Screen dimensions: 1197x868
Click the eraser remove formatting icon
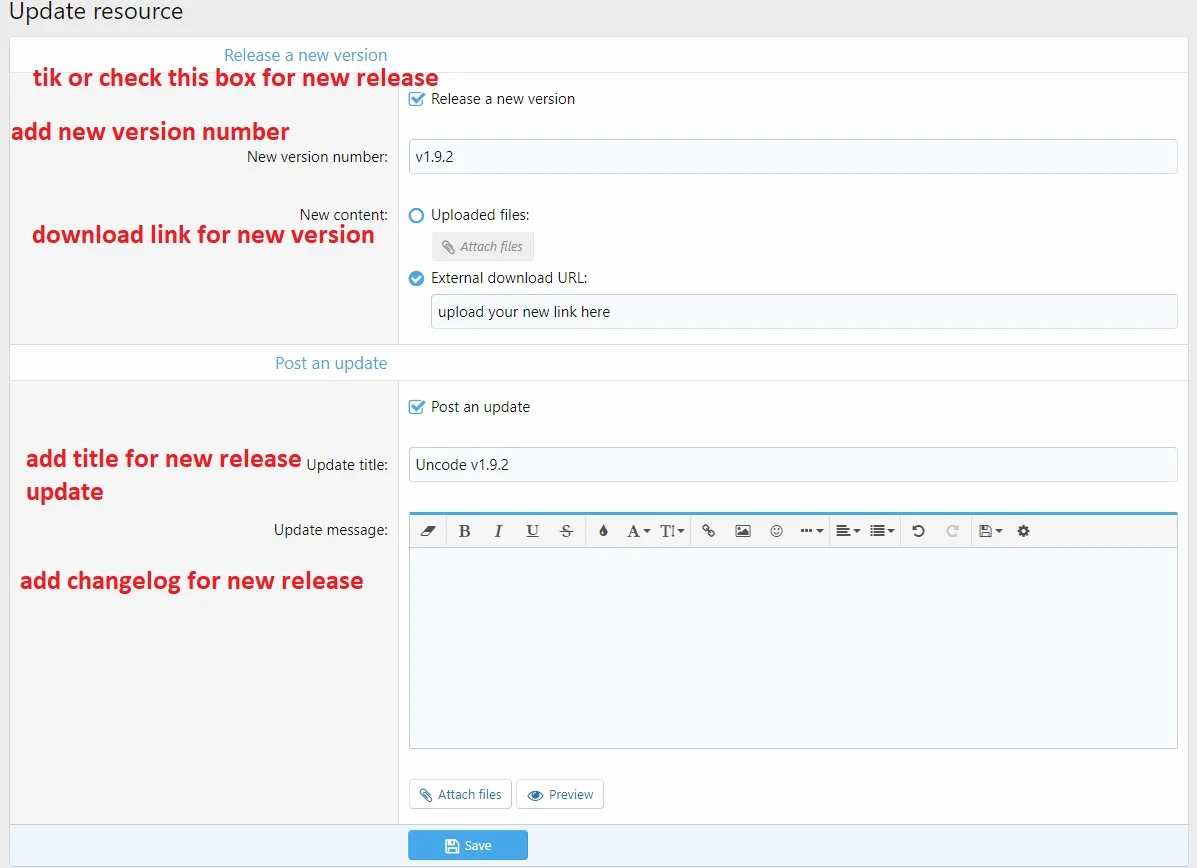(429, 531)
